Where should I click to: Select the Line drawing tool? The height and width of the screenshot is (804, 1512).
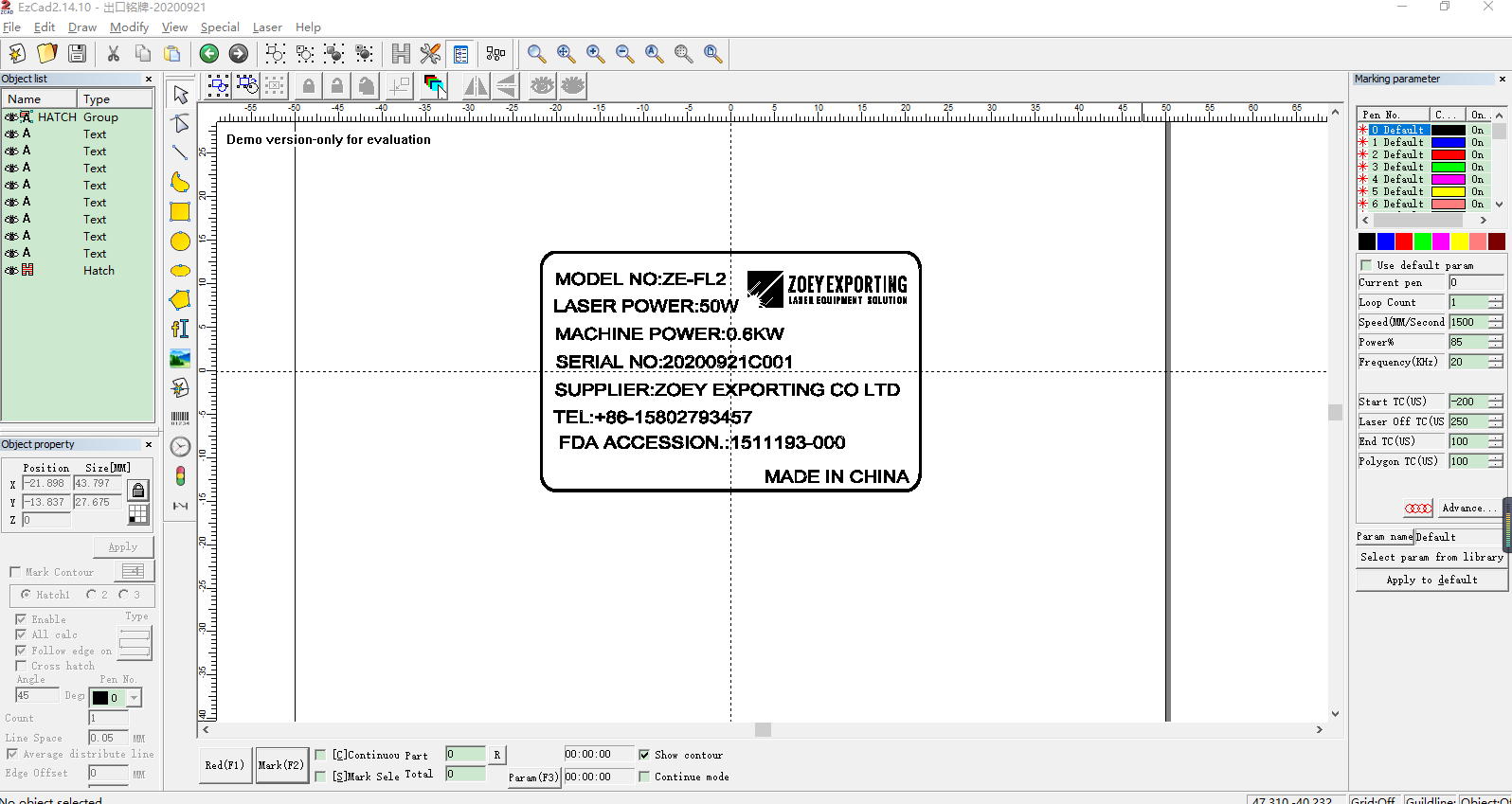(180, 152)
